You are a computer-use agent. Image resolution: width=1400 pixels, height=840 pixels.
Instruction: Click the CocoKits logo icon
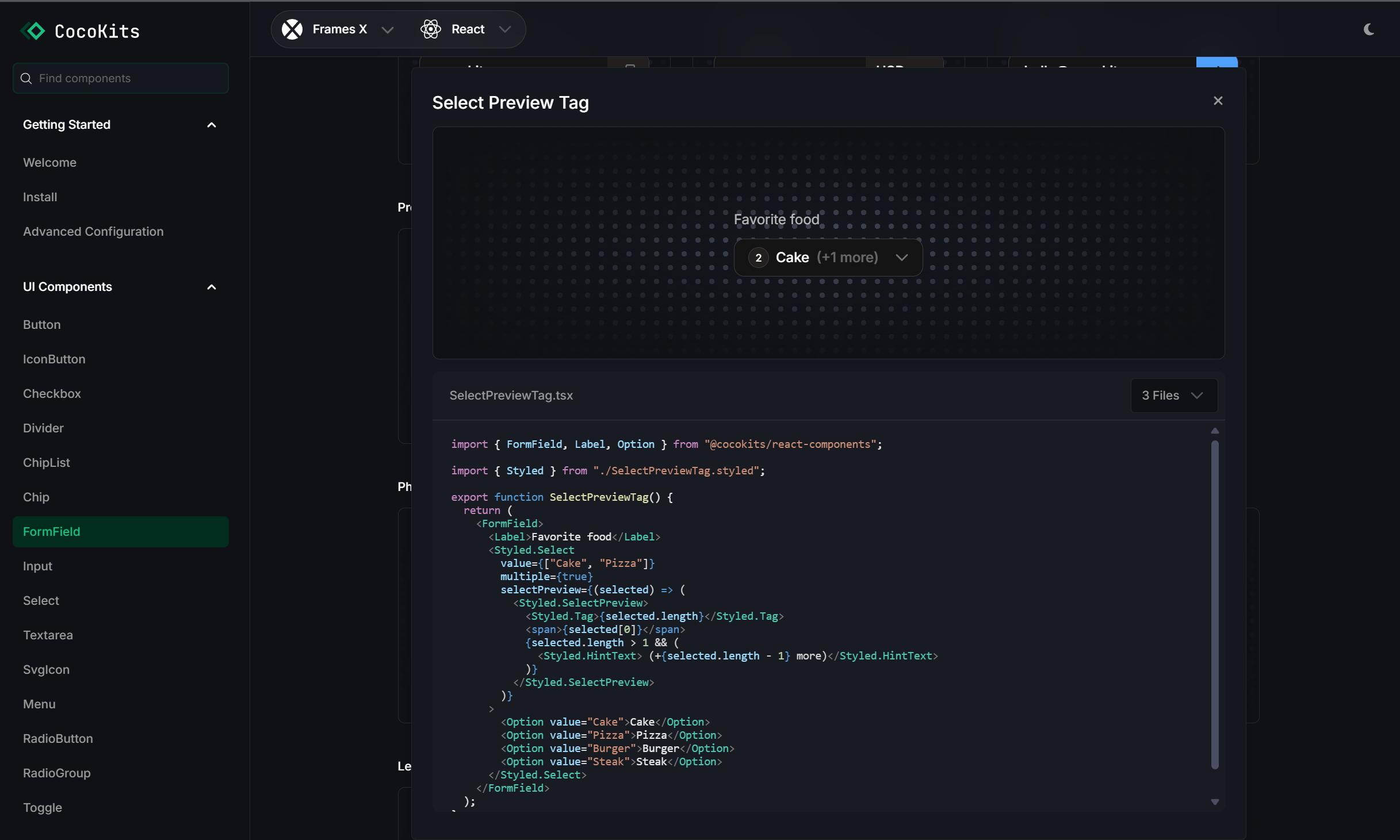pos(33,30)
